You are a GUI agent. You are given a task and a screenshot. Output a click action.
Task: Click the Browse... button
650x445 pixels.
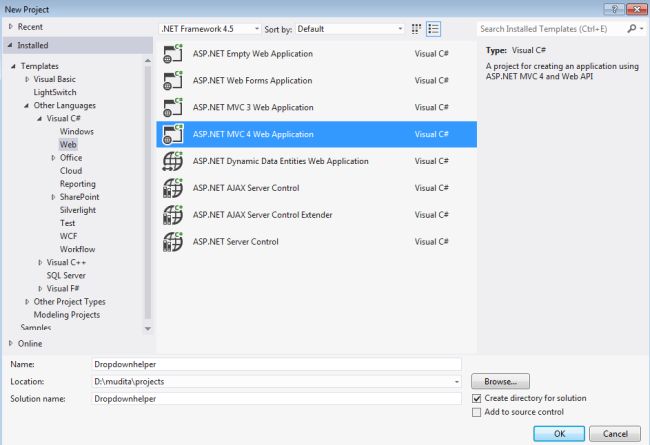click(x=500, y=382)
